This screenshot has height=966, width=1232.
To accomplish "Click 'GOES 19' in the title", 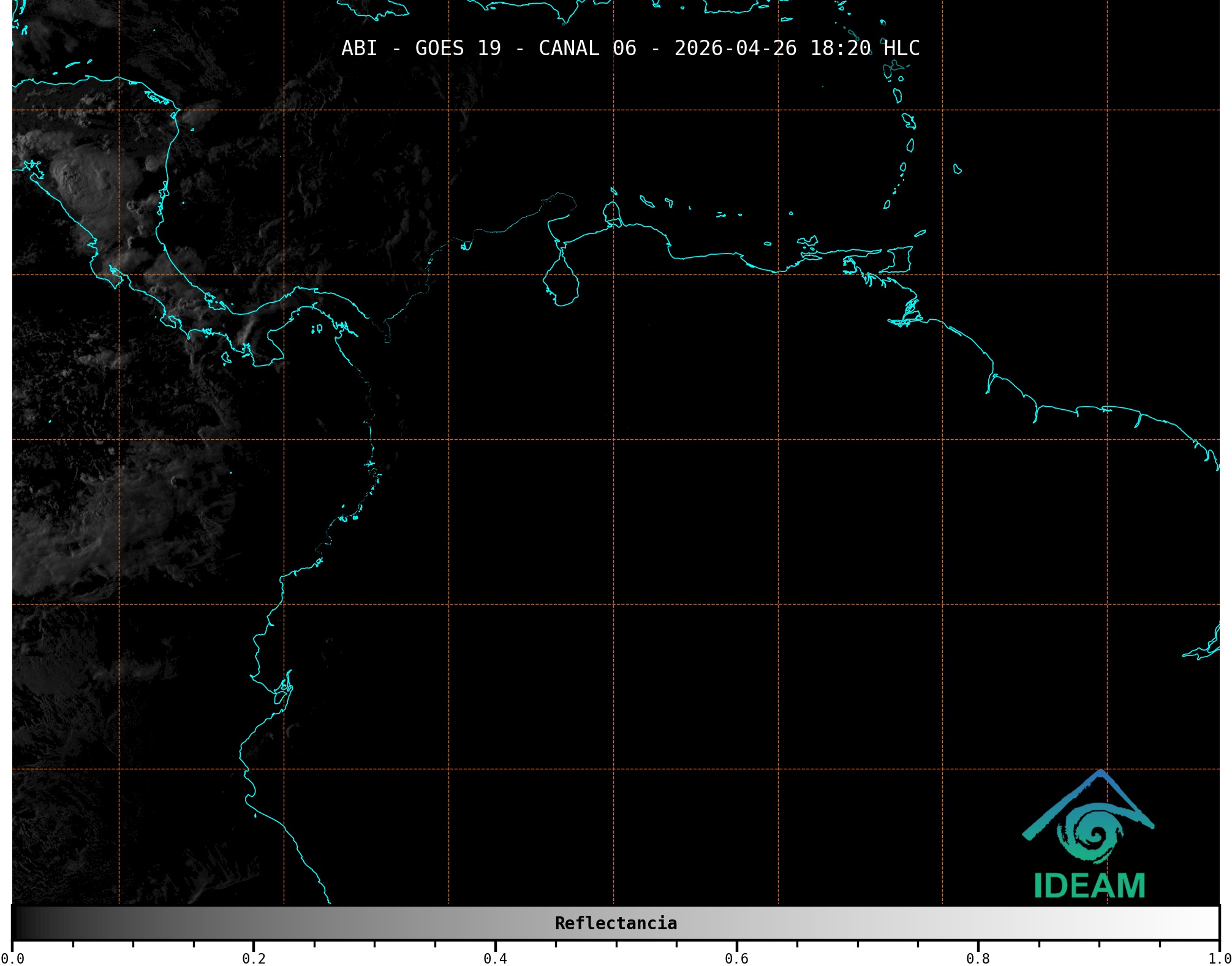I will click(x=458, y=48).
